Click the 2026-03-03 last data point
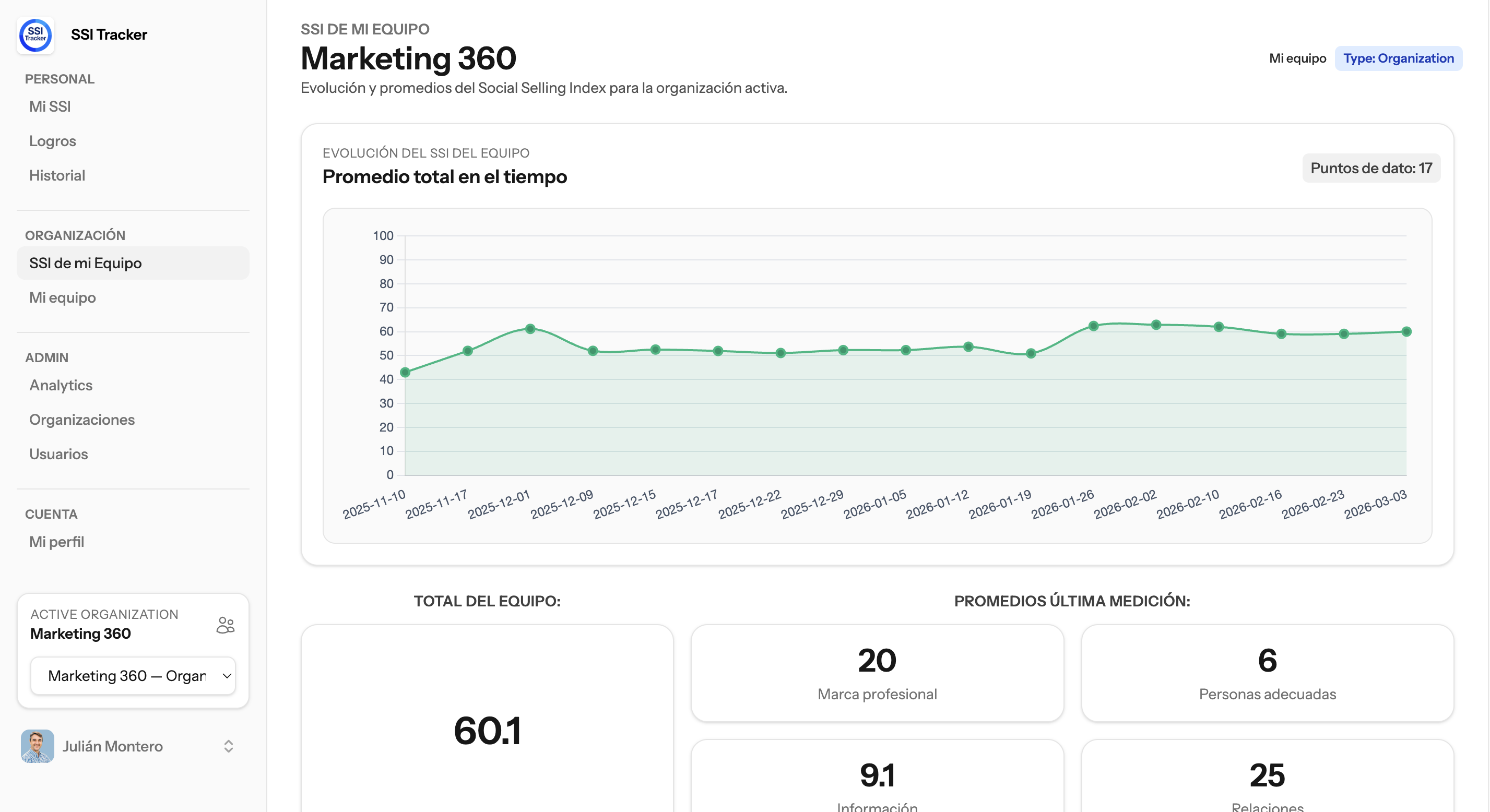 click(x=1406, y=331)
